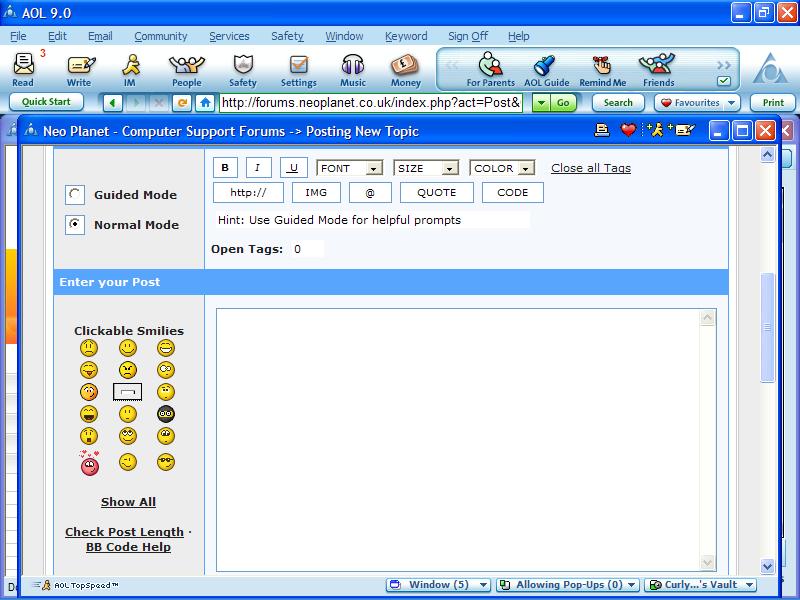Insert the angry smiley
800x600 pixels.
point(128,370)
